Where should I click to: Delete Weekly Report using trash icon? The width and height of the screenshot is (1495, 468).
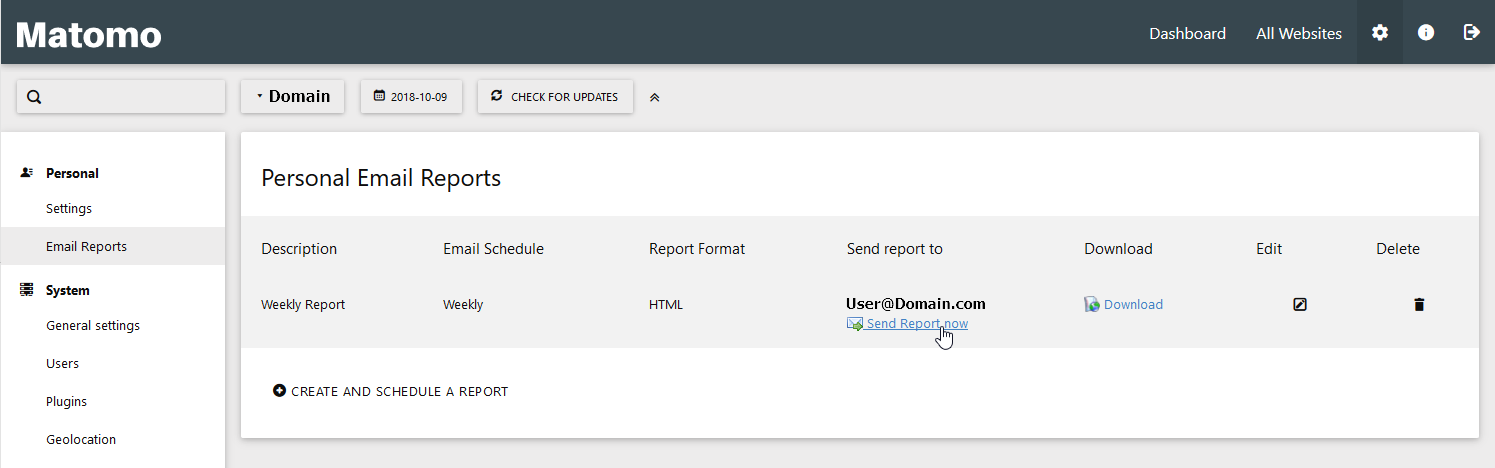click(1418, 304)
